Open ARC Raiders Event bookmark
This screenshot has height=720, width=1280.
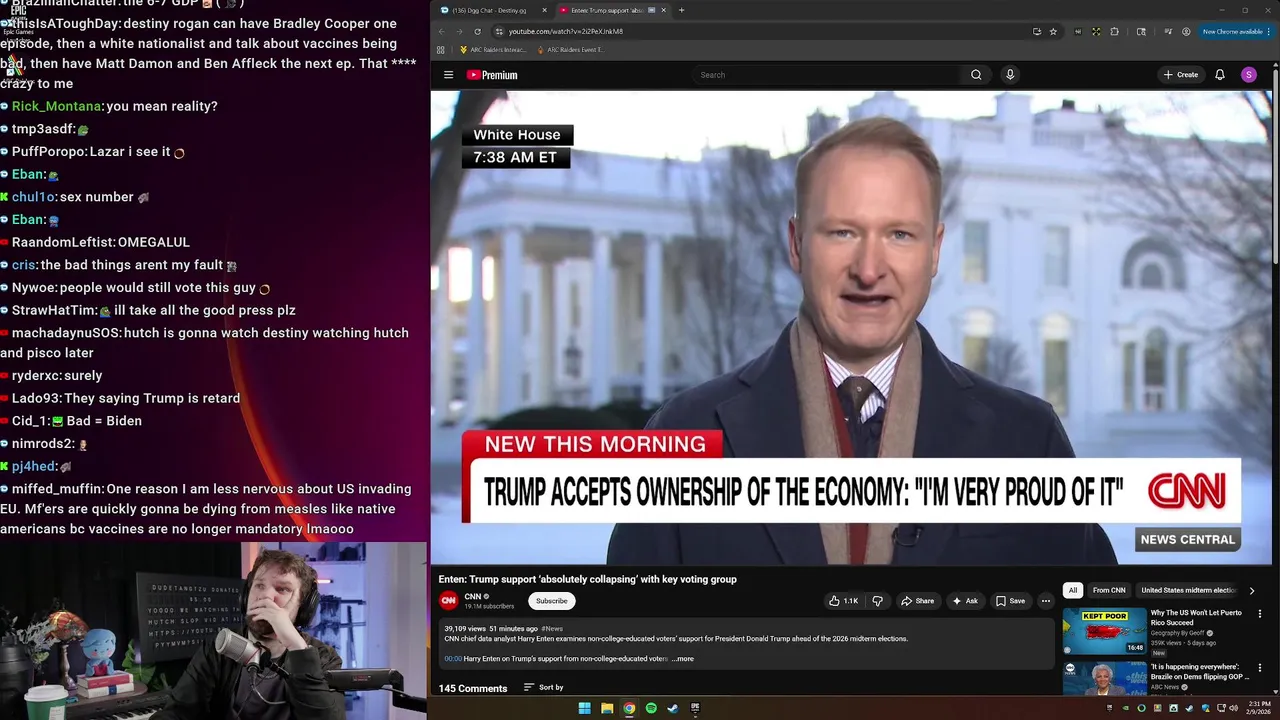pos(570,49)
